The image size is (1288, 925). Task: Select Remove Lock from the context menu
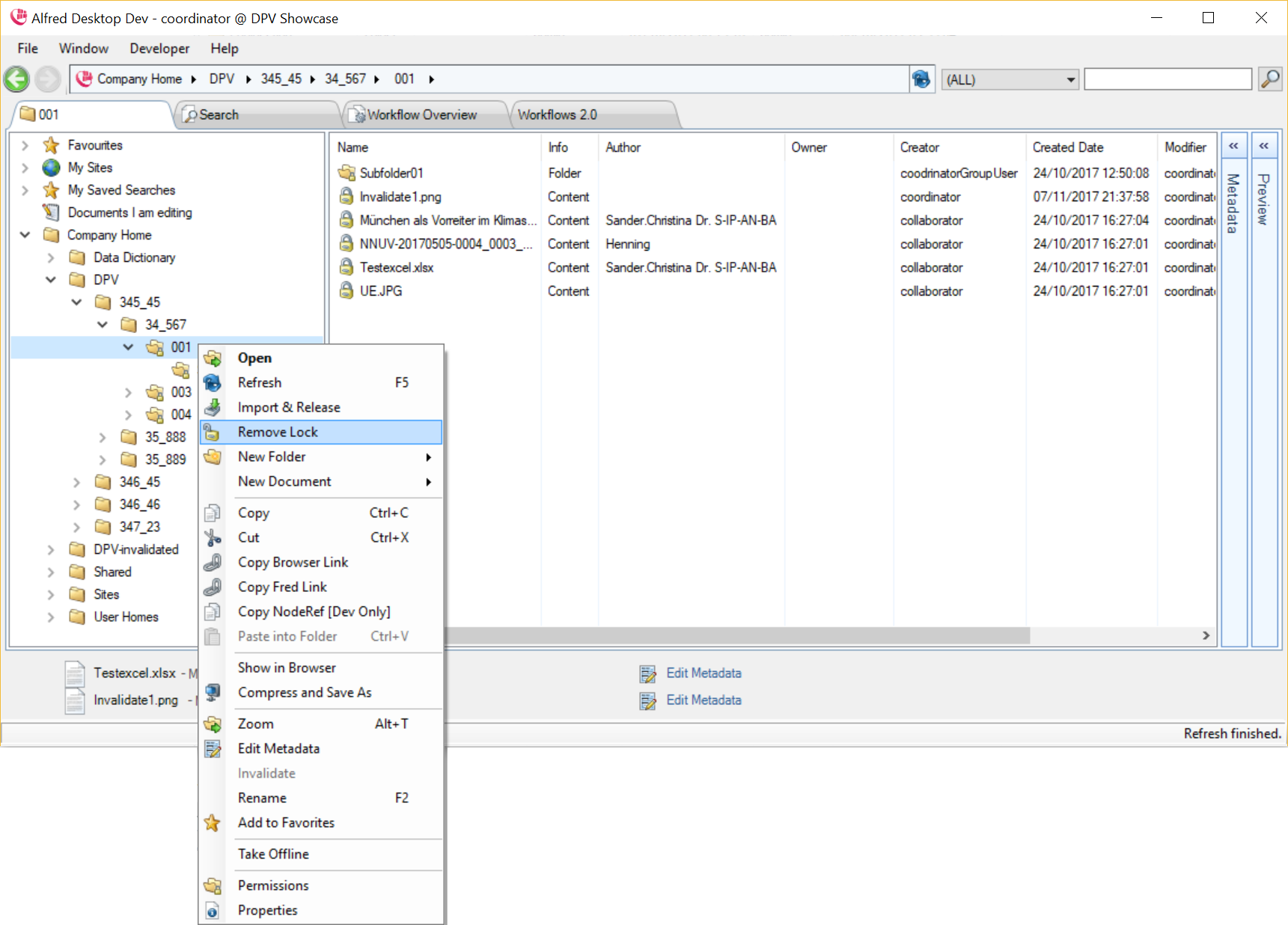tap(278, 432)
